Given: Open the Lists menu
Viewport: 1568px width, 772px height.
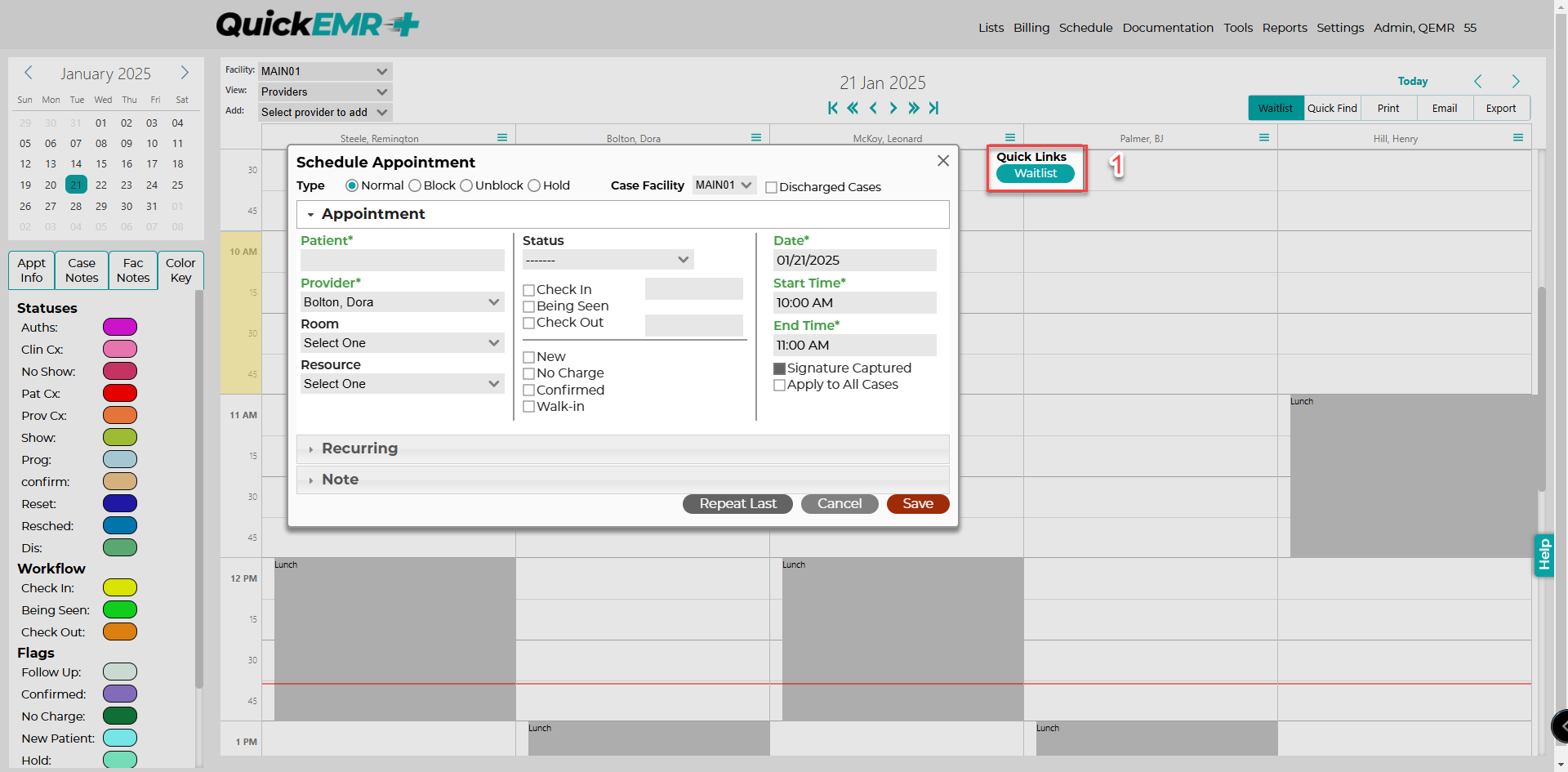Looking at the screenshot, I should click(991, 28).
